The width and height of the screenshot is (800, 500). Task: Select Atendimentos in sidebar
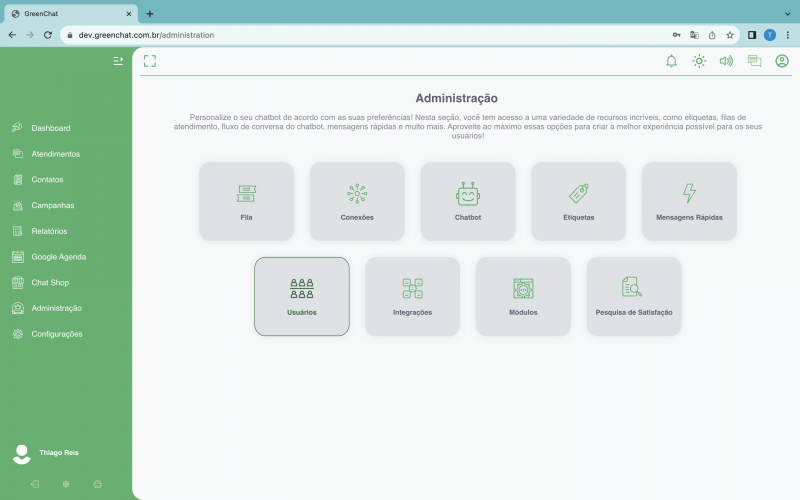tap(55, 154)
